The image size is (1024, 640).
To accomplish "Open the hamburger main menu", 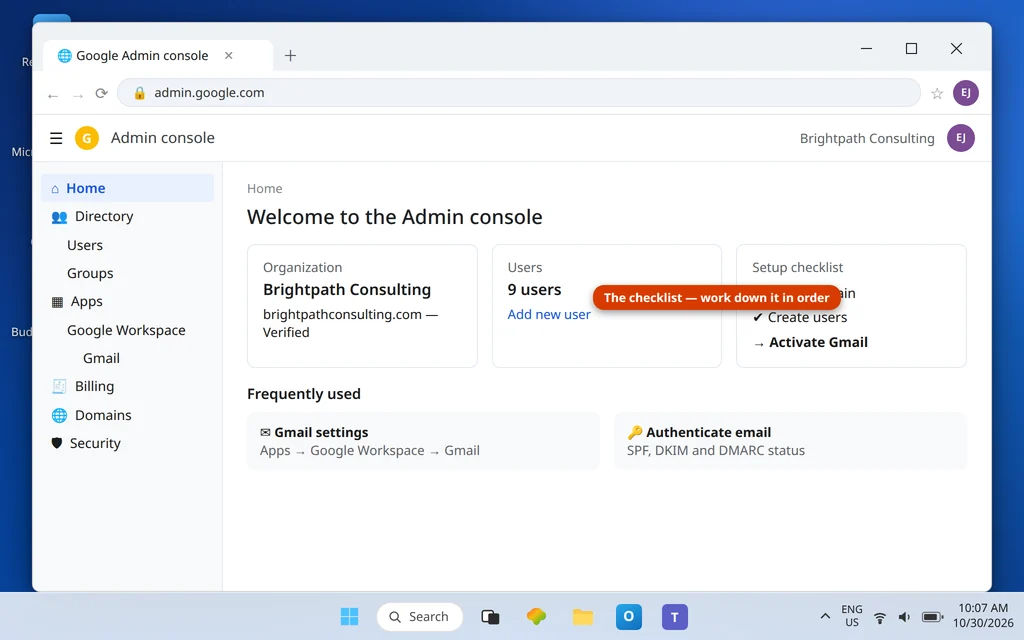I will [56, 138].
